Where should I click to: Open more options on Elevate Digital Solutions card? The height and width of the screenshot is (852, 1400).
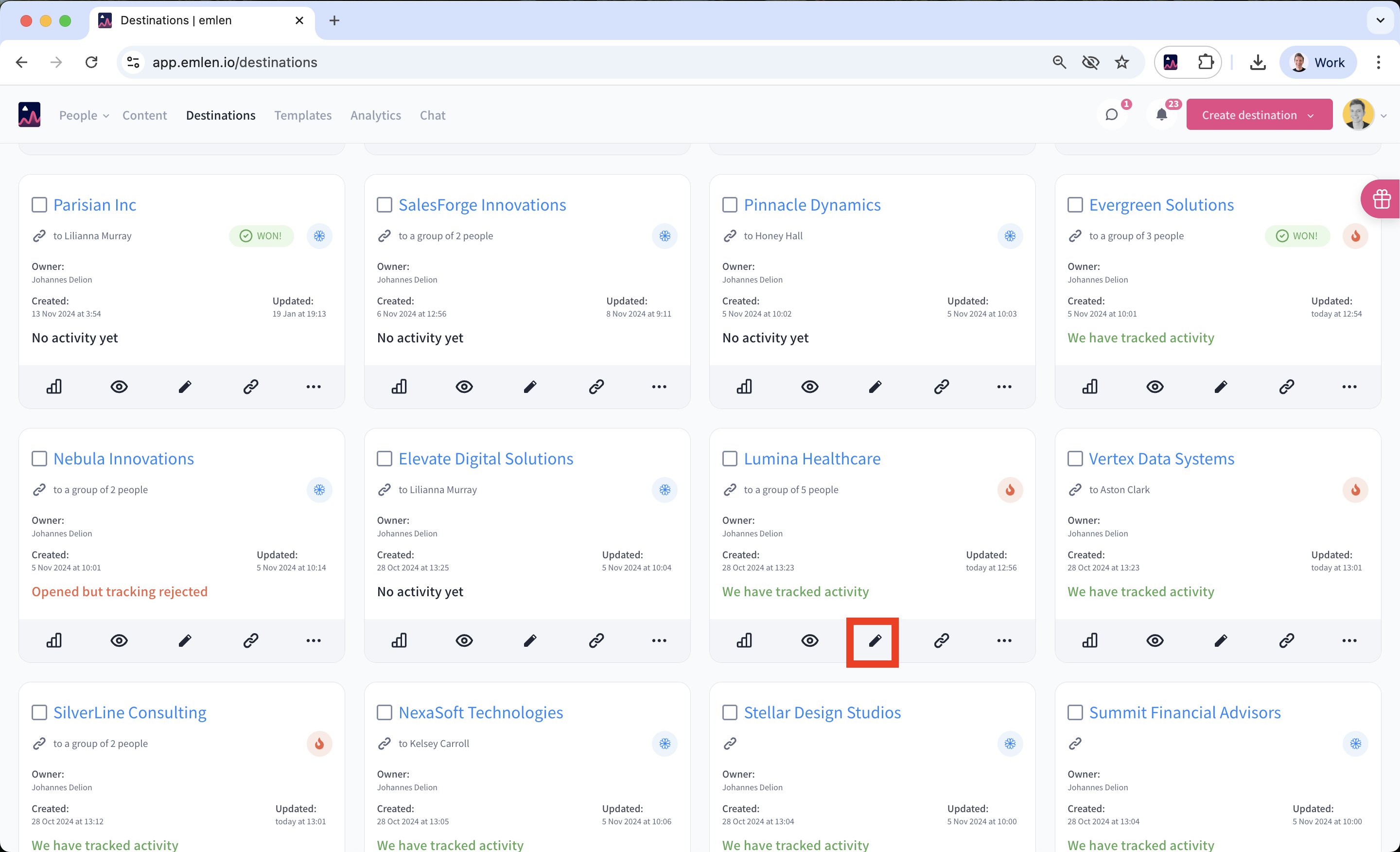[x=659, y=640]
